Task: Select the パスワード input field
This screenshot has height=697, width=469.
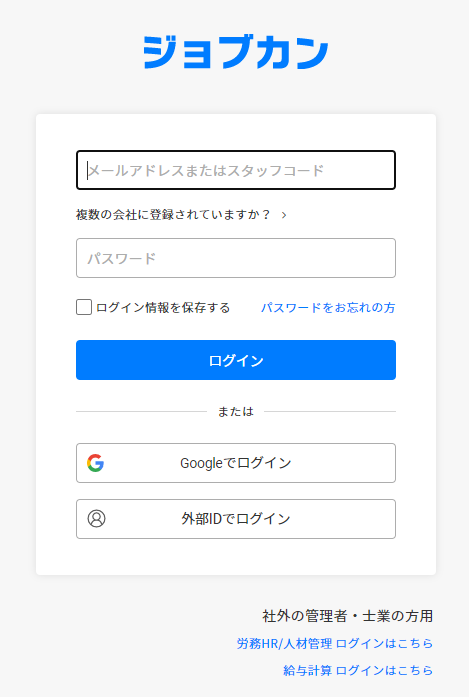Action: coord(236,258)
